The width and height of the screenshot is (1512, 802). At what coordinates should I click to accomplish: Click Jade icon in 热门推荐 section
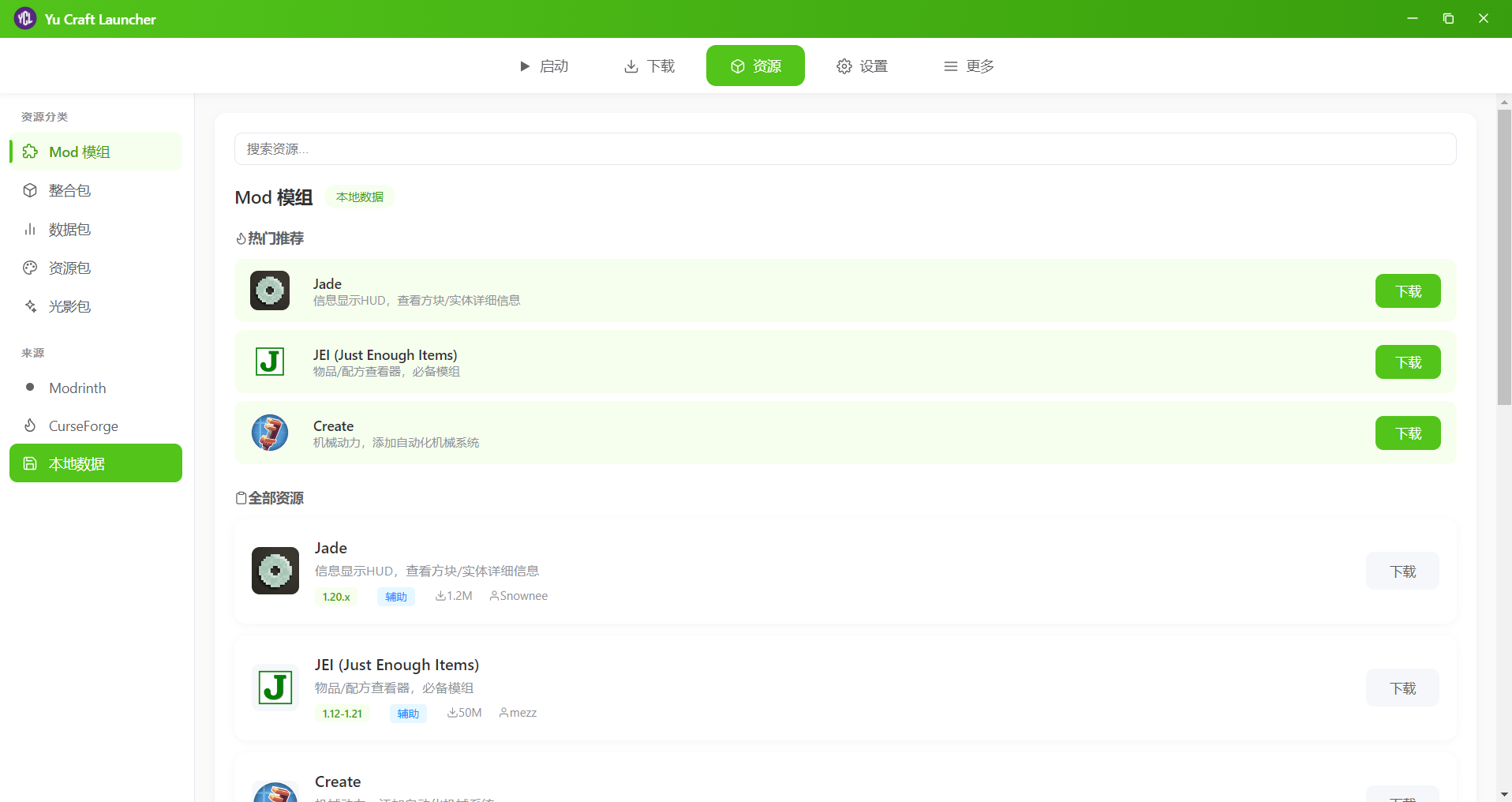tap(270, 290)
